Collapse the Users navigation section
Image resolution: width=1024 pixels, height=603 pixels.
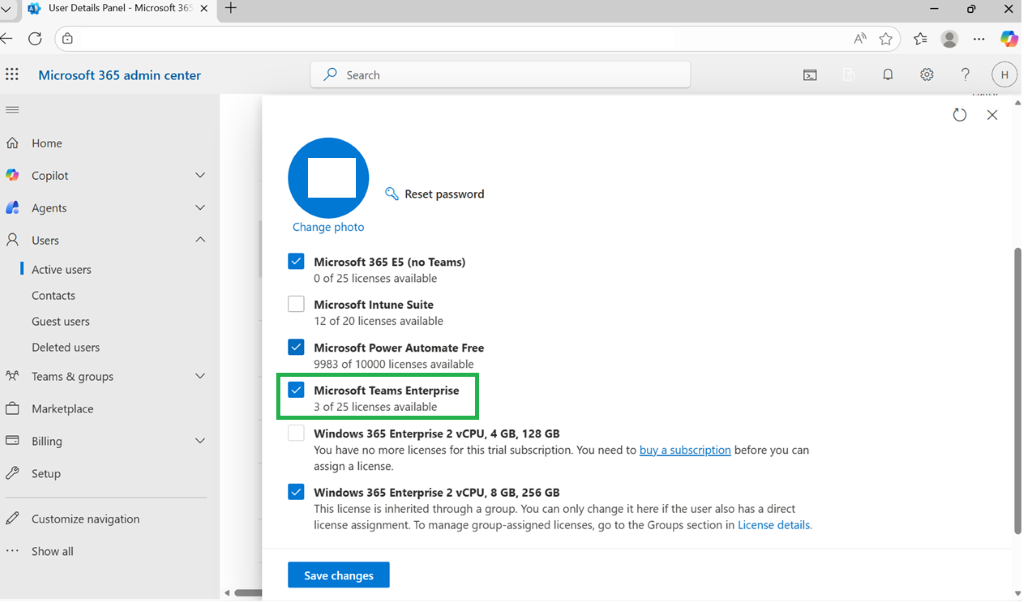pyautogui.click(x=200, y=240)
